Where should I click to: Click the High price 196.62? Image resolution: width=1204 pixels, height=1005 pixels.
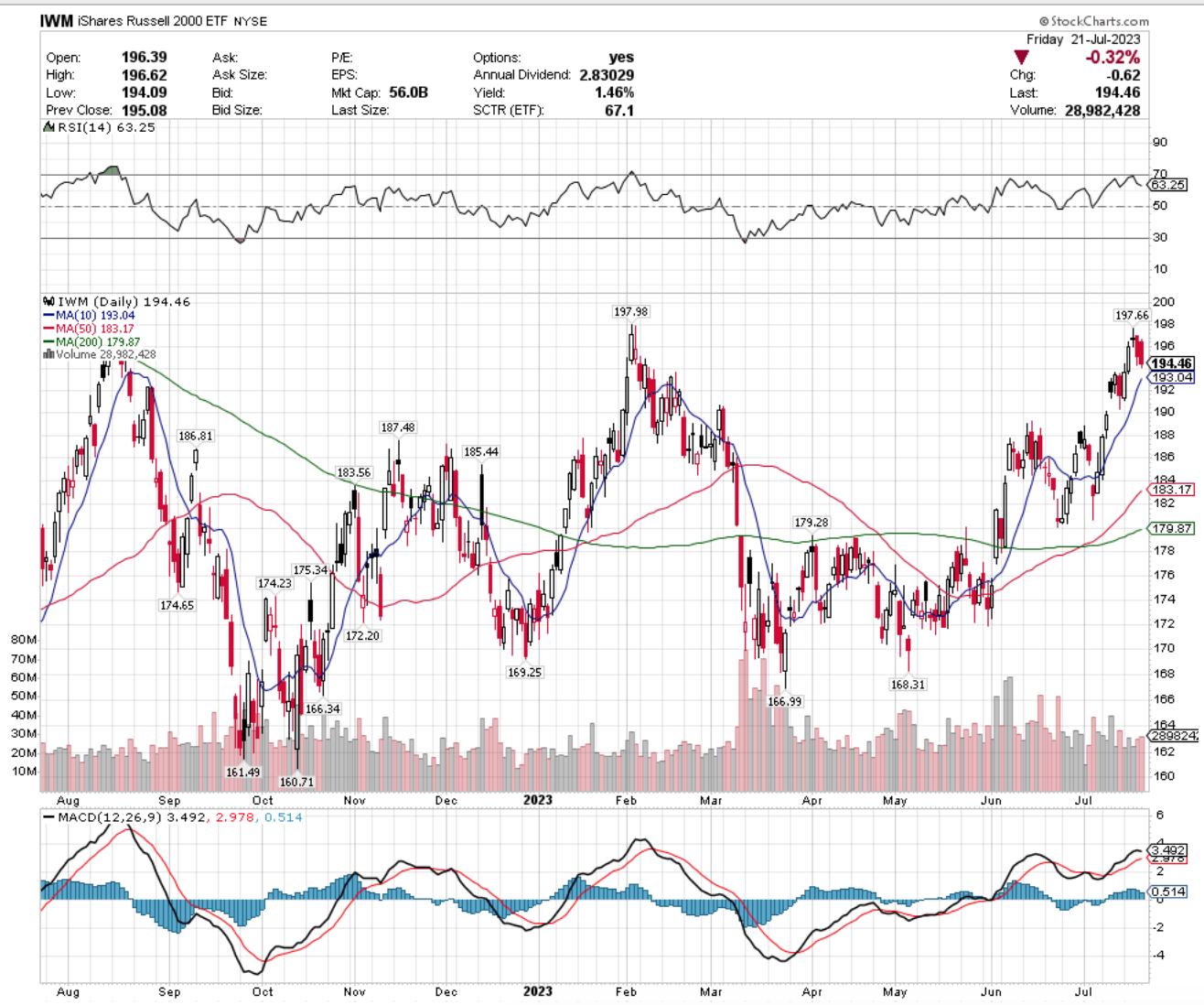point(145,74)
